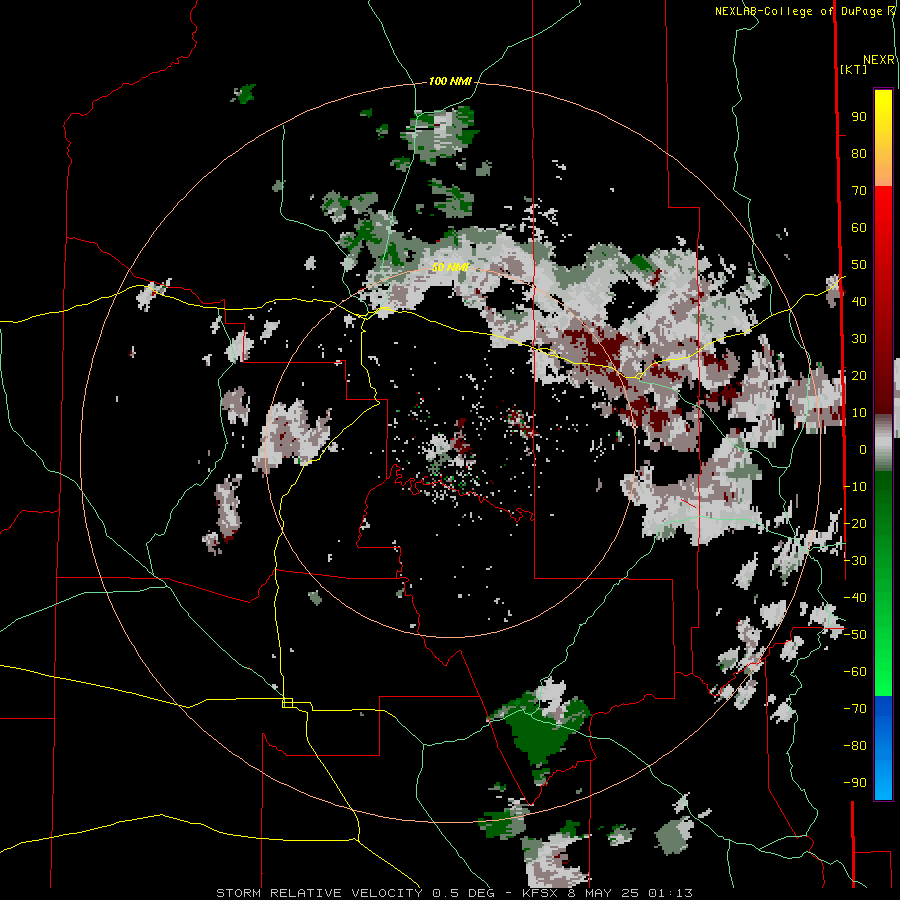Image resolution: width=900 pixels, height=900 pixels.
Task: Click the NEXLAB-College of DuPage header text
Action: click(798, 11)
